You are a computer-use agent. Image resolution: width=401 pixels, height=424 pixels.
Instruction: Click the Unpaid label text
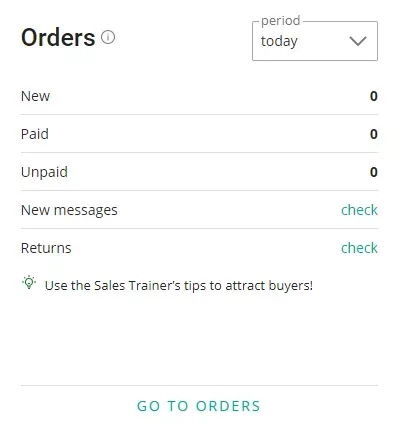click(x=44, y=172)
